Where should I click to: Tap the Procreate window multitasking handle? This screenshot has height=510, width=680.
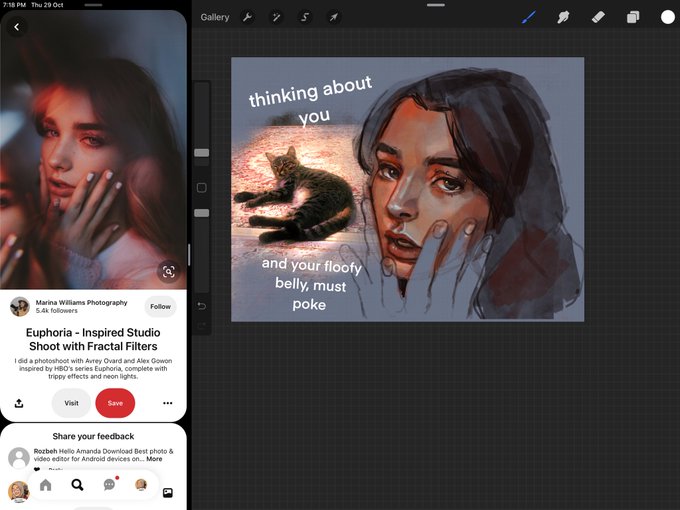coord(436,5)
